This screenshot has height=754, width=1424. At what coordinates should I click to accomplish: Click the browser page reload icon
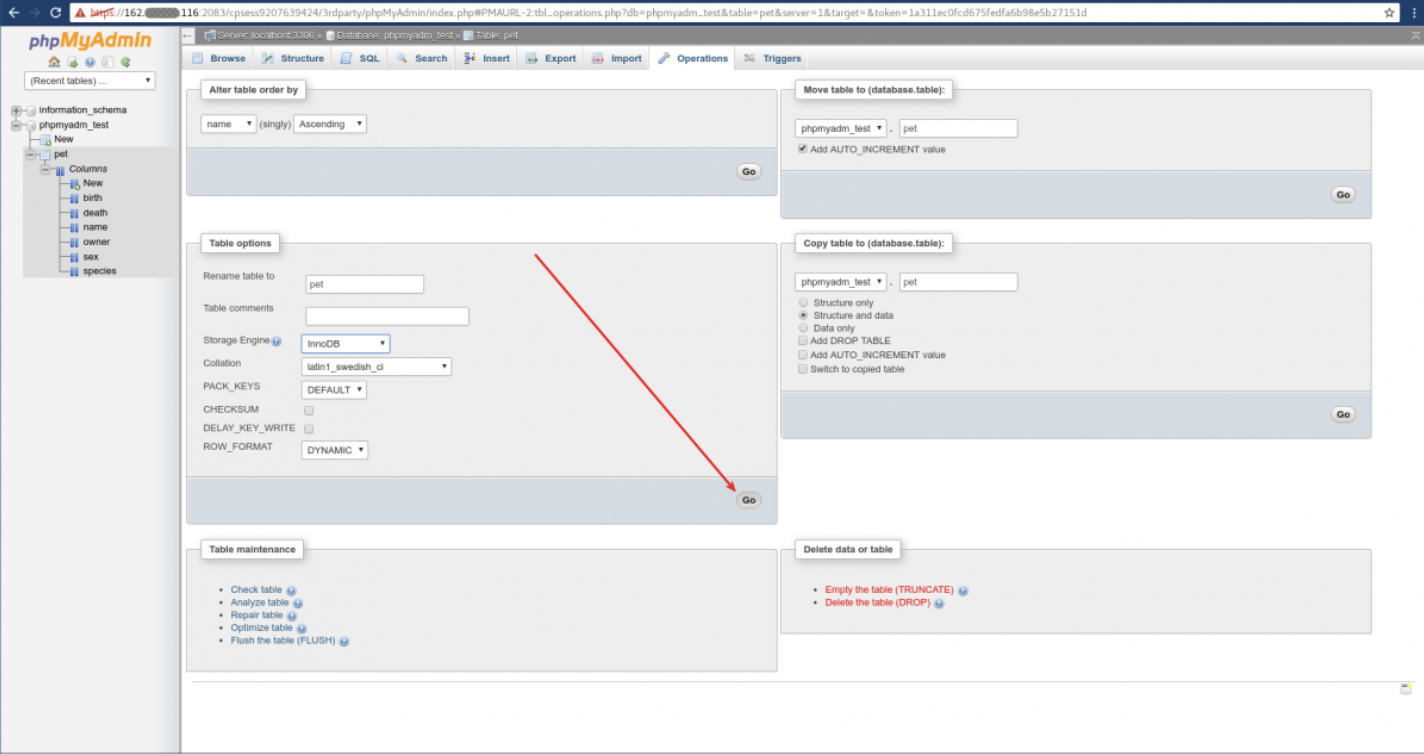[x=55, y=13]
